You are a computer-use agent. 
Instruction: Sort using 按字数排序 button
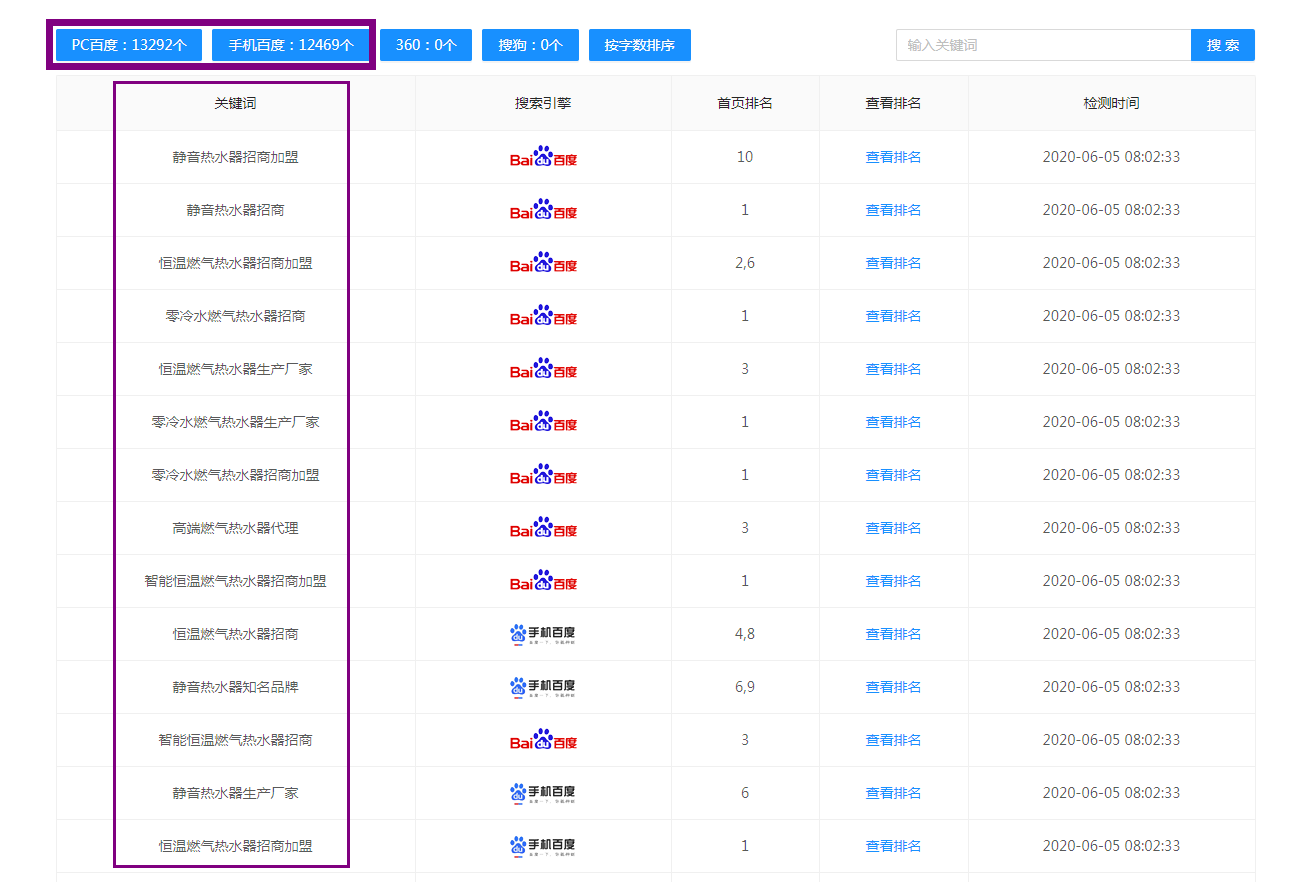click(x=640, y=45)
